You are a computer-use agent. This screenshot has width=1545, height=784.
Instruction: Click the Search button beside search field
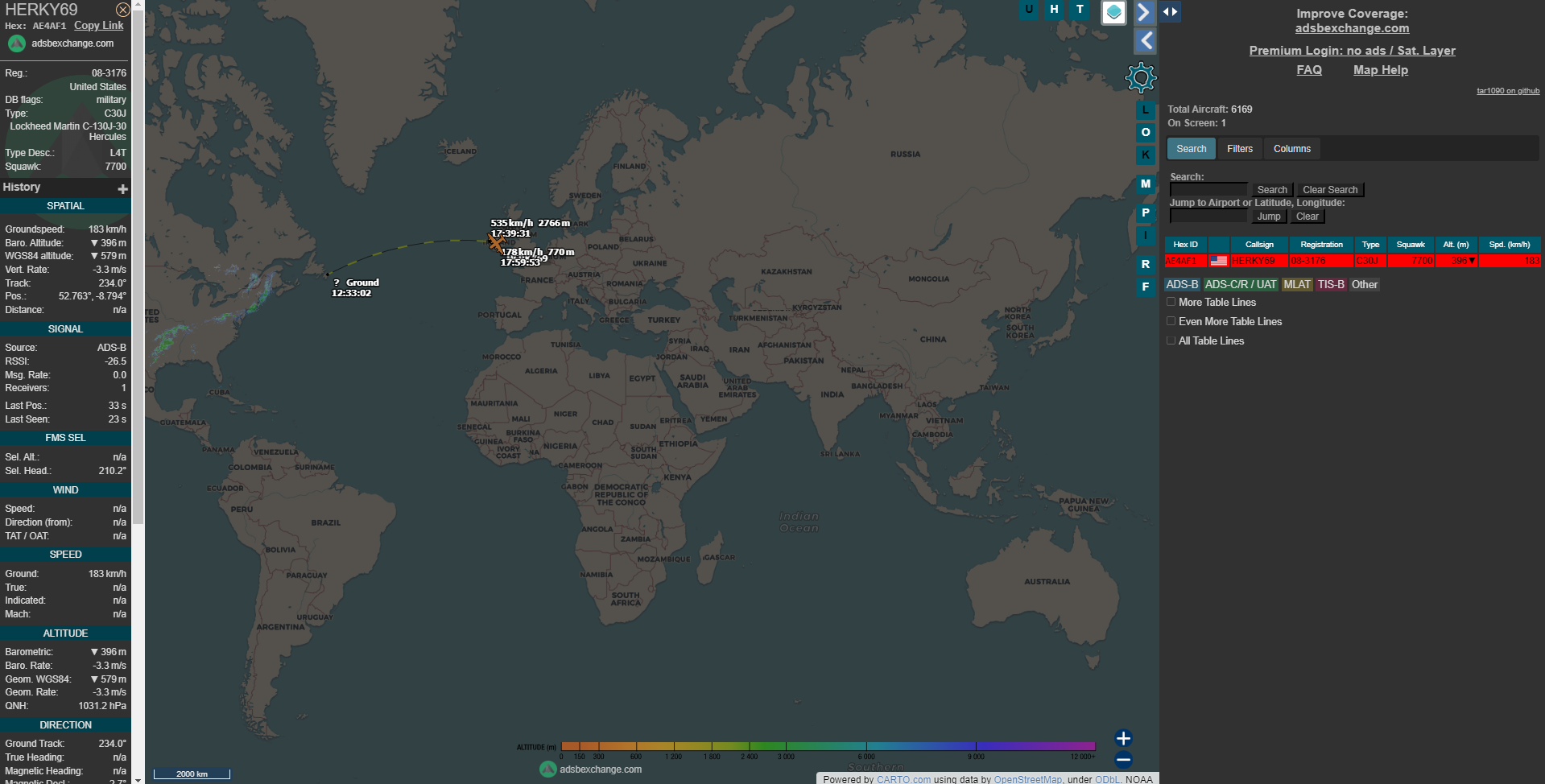[1272, 190]
